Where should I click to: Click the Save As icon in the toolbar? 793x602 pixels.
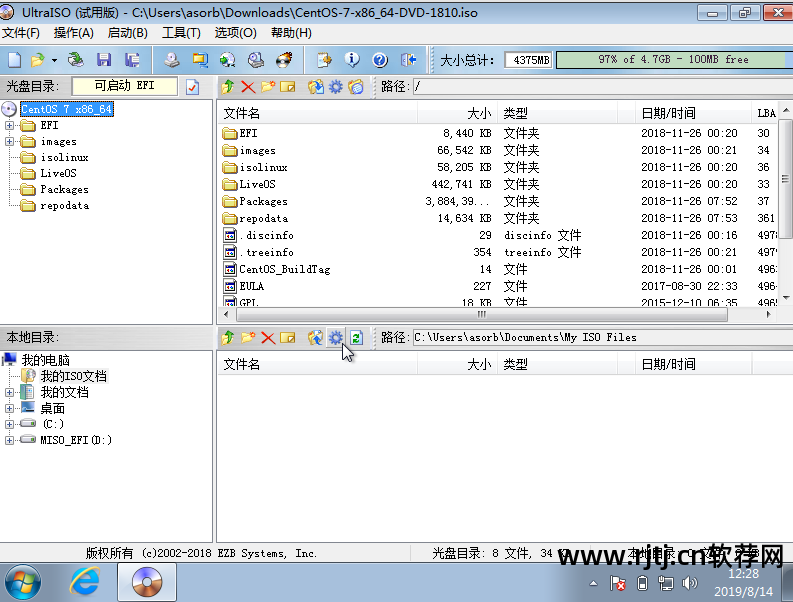click(132, 60)
